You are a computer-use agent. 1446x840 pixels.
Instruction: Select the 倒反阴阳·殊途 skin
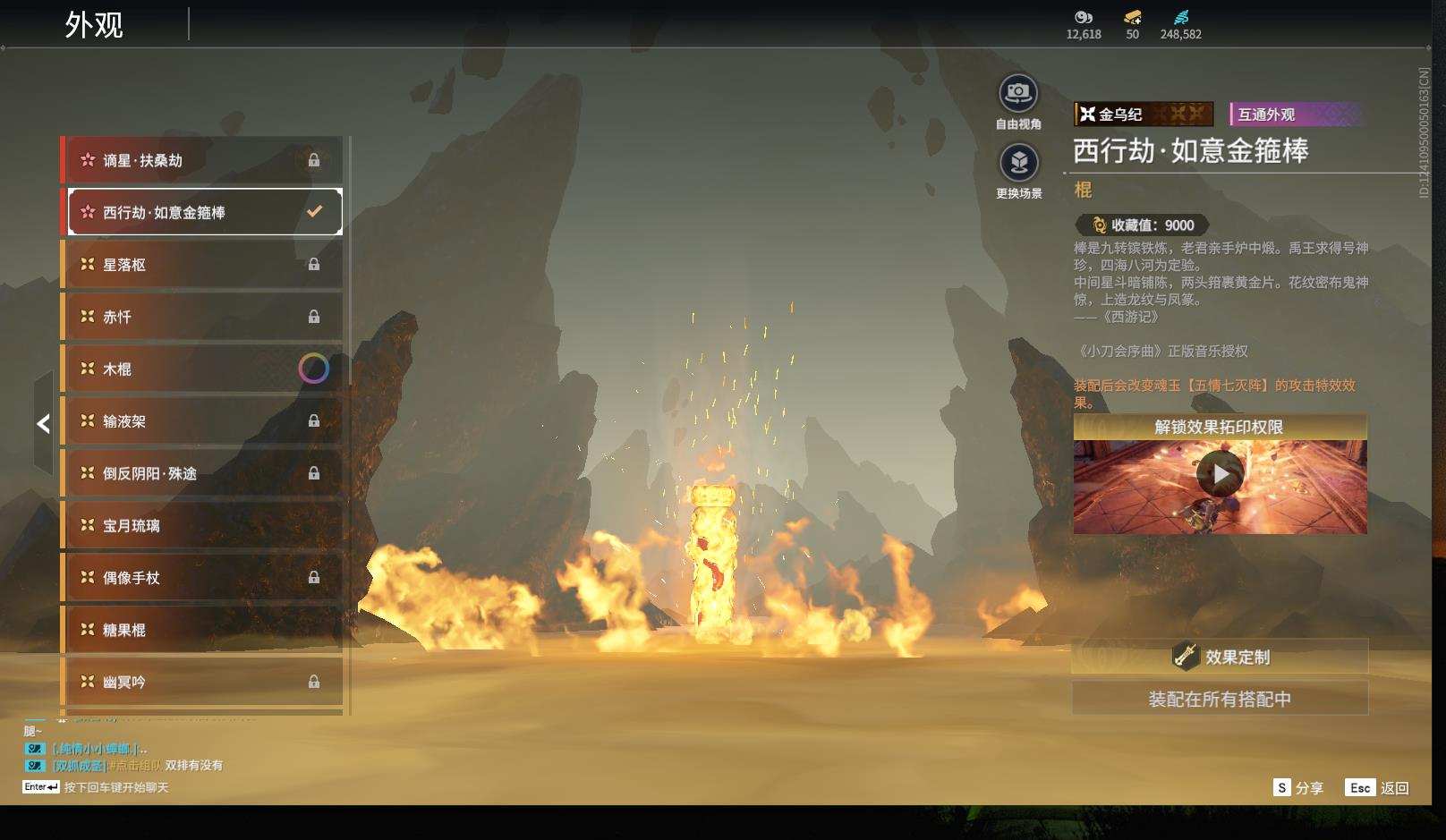[201, 473]
